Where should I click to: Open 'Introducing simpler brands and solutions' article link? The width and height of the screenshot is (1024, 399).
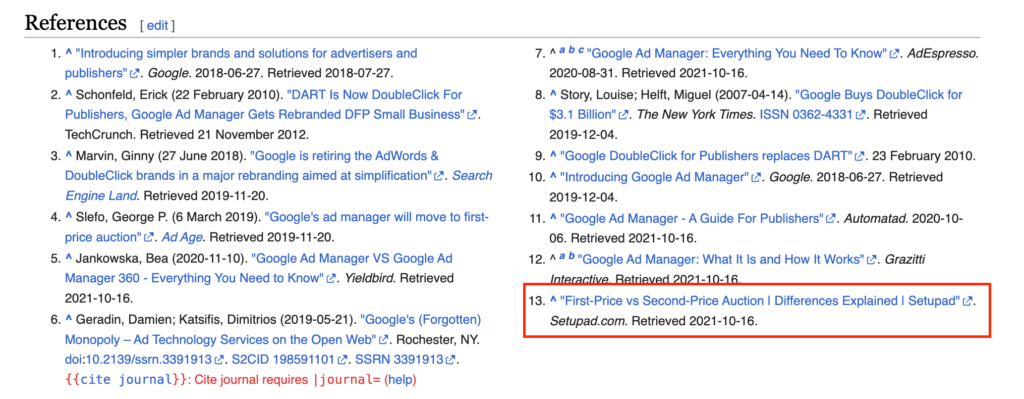point(241,63)
